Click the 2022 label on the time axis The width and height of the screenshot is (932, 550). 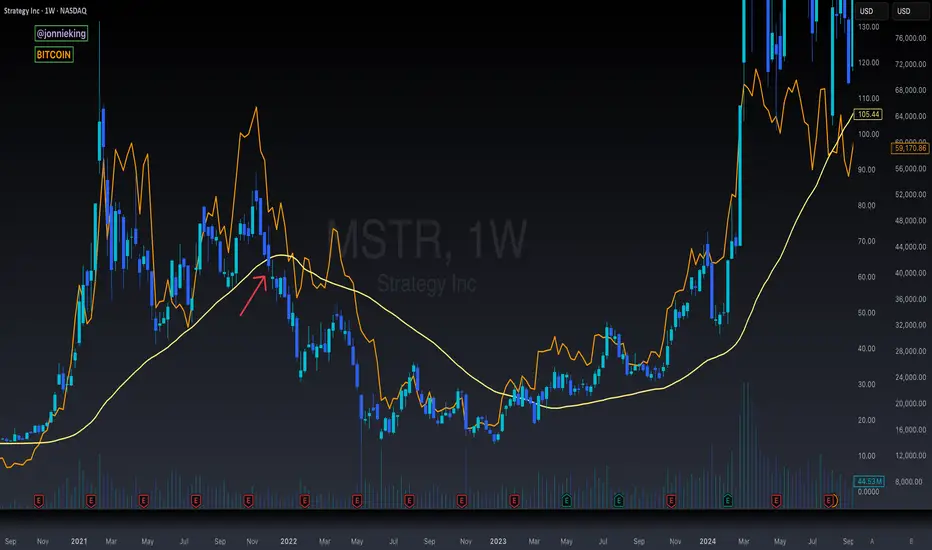pos(288,541)
